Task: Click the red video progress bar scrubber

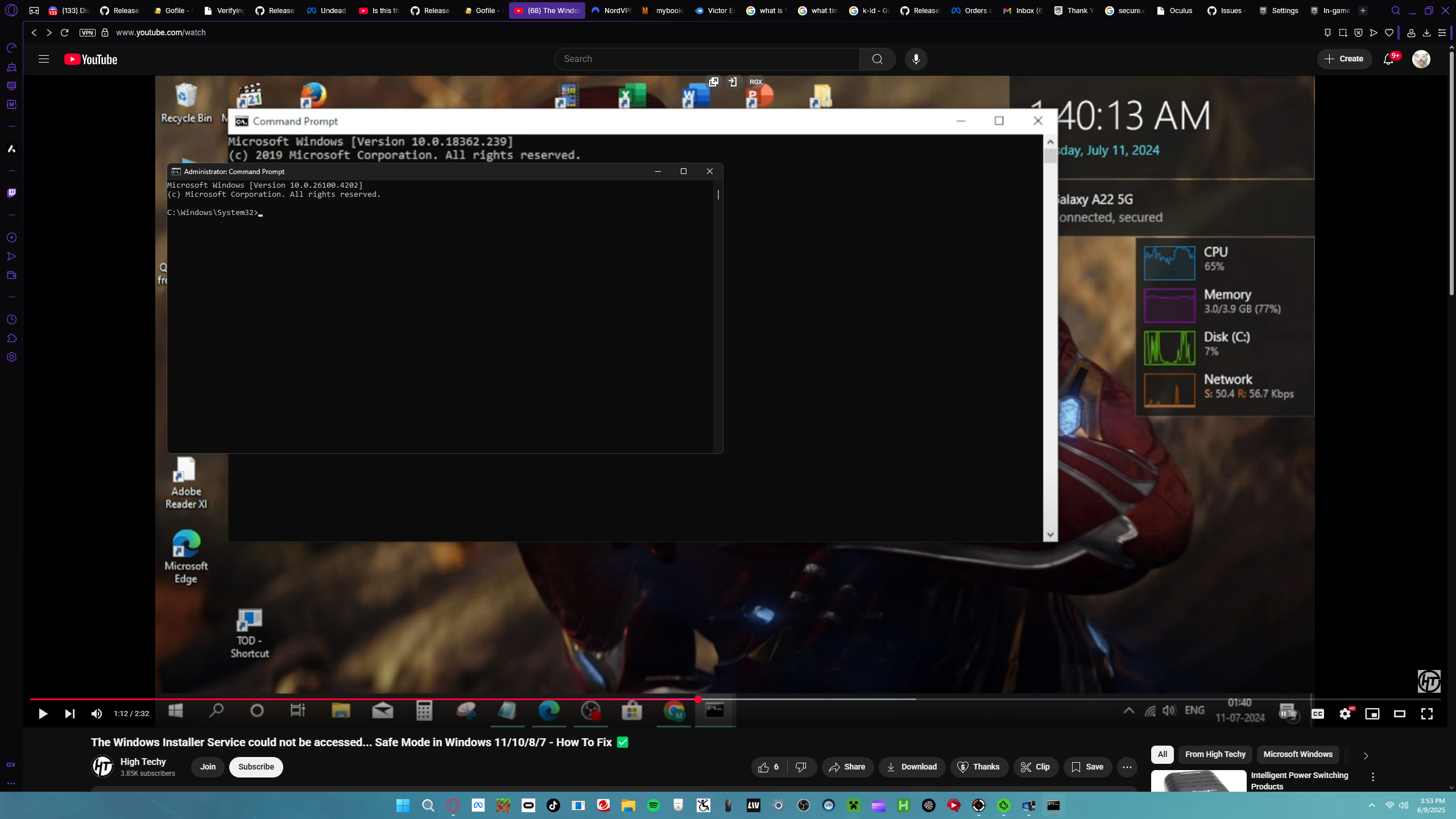Action: 698,699
